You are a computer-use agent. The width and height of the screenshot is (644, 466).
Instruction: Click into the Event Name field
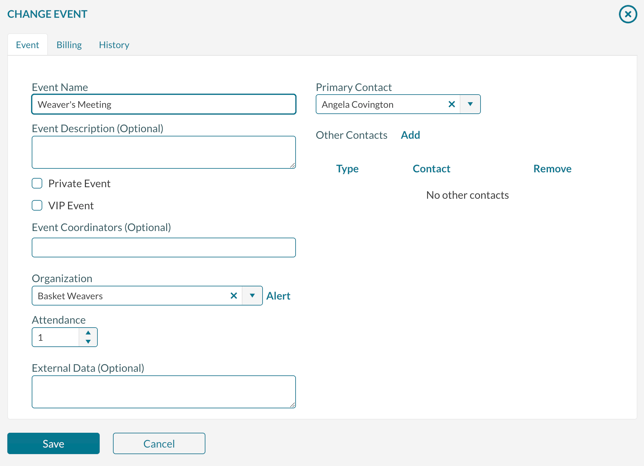163,104
